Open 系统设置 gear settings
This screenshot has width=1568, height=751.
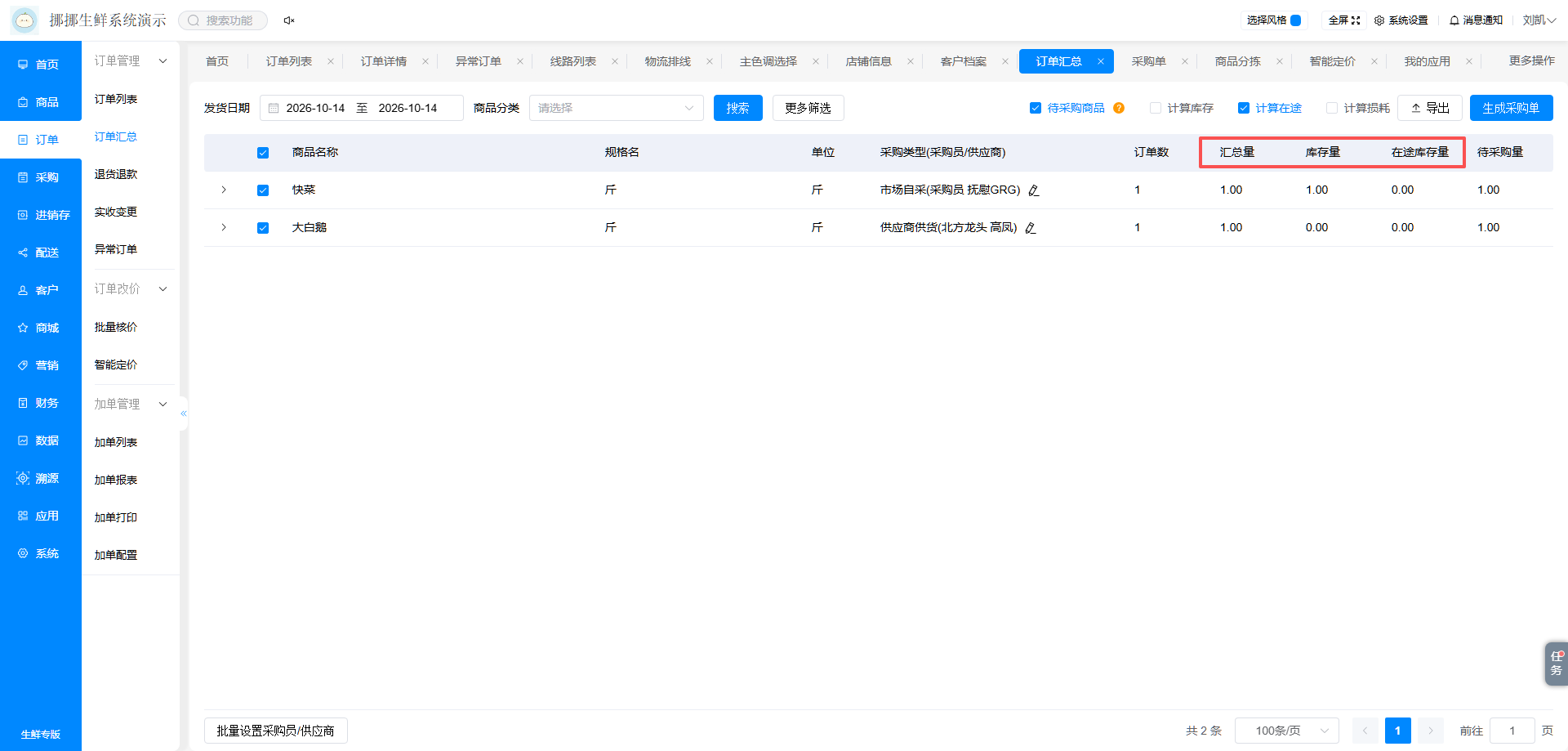point(1401,20)
